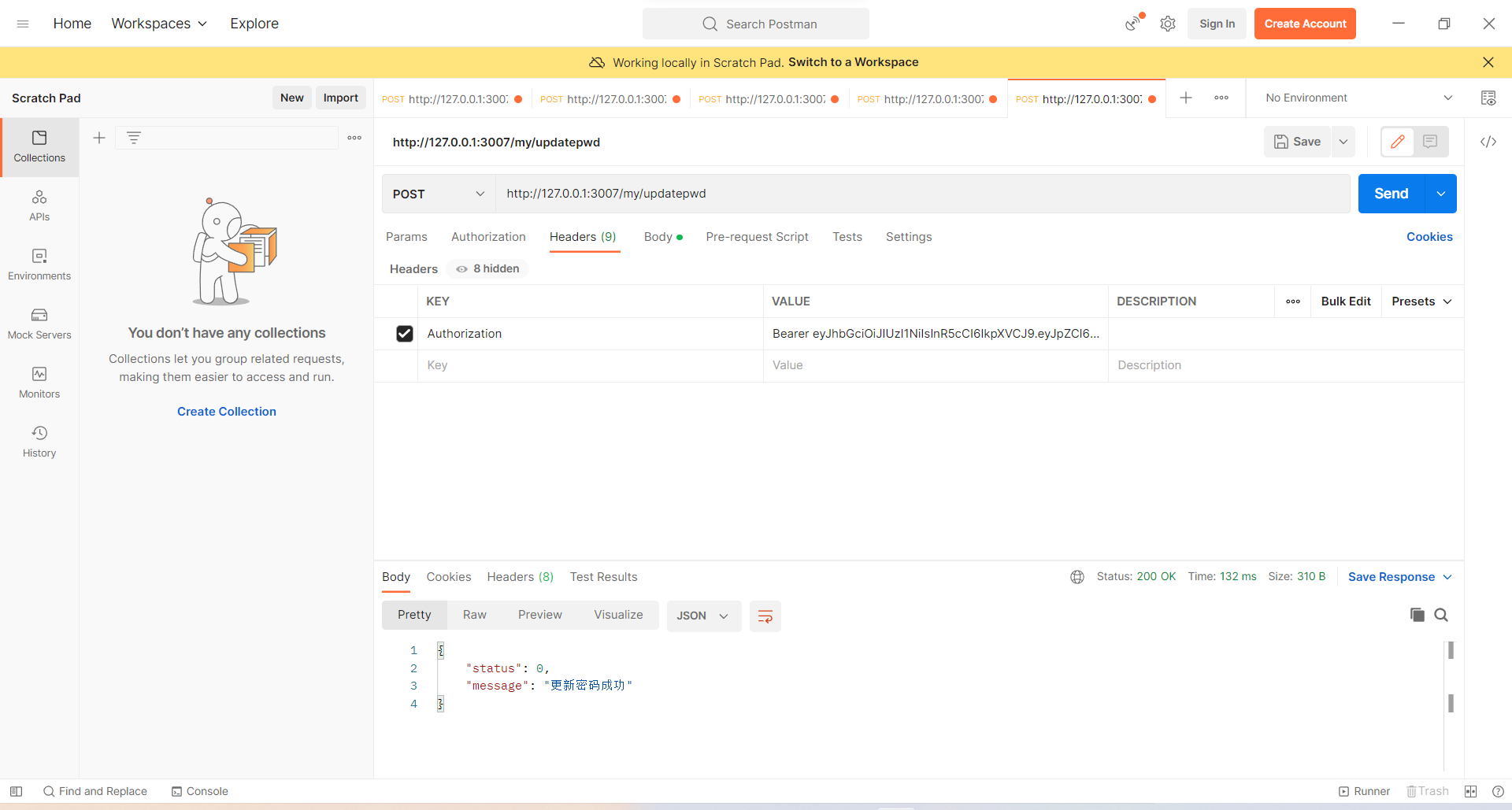Viewport: 1512px width, 810px height.
Task: Open the settings gear icon
Action: [1168, 24]
